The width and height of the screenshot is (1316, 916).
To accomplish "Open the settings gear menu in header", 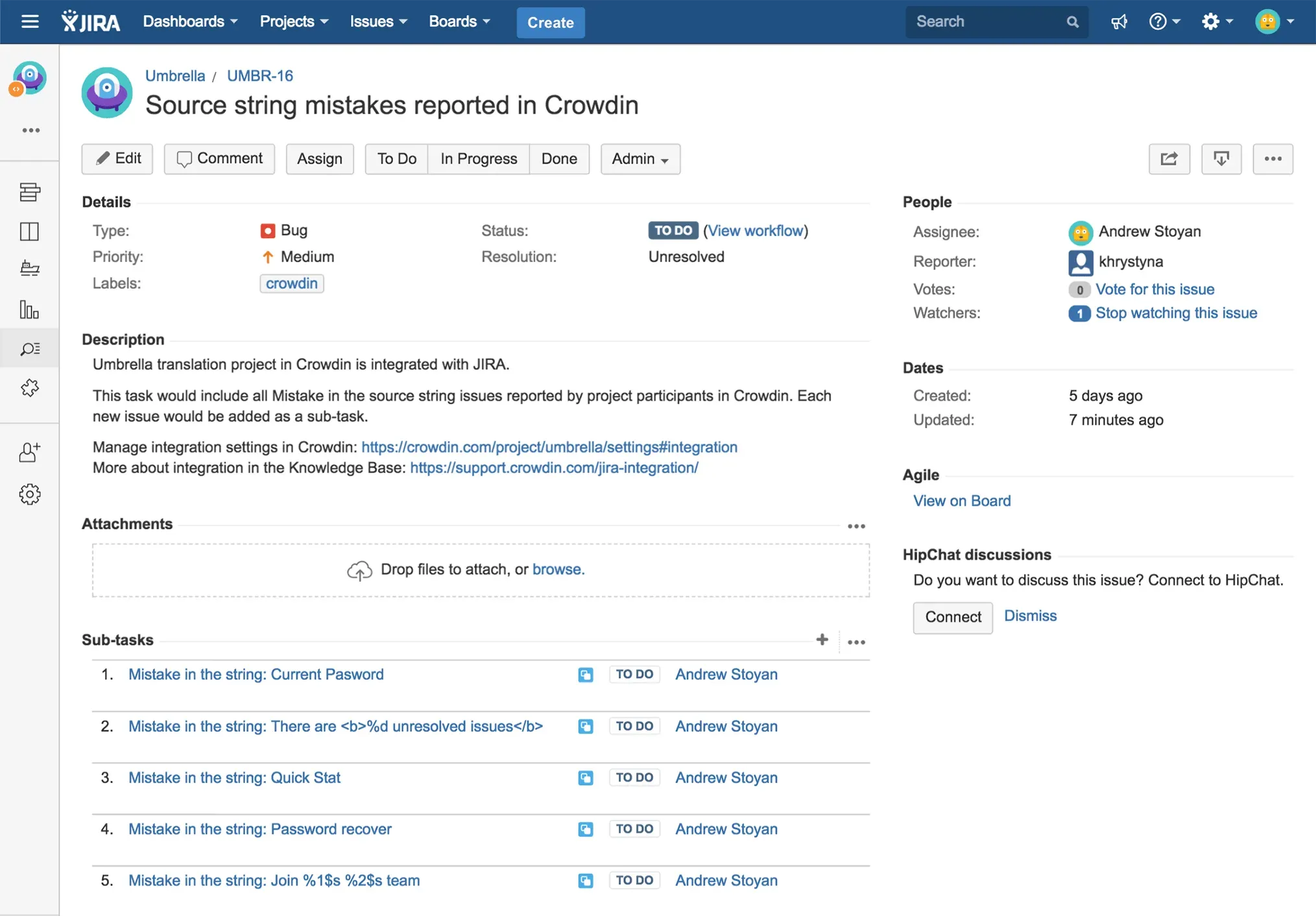I will [x=1217, y=21].
